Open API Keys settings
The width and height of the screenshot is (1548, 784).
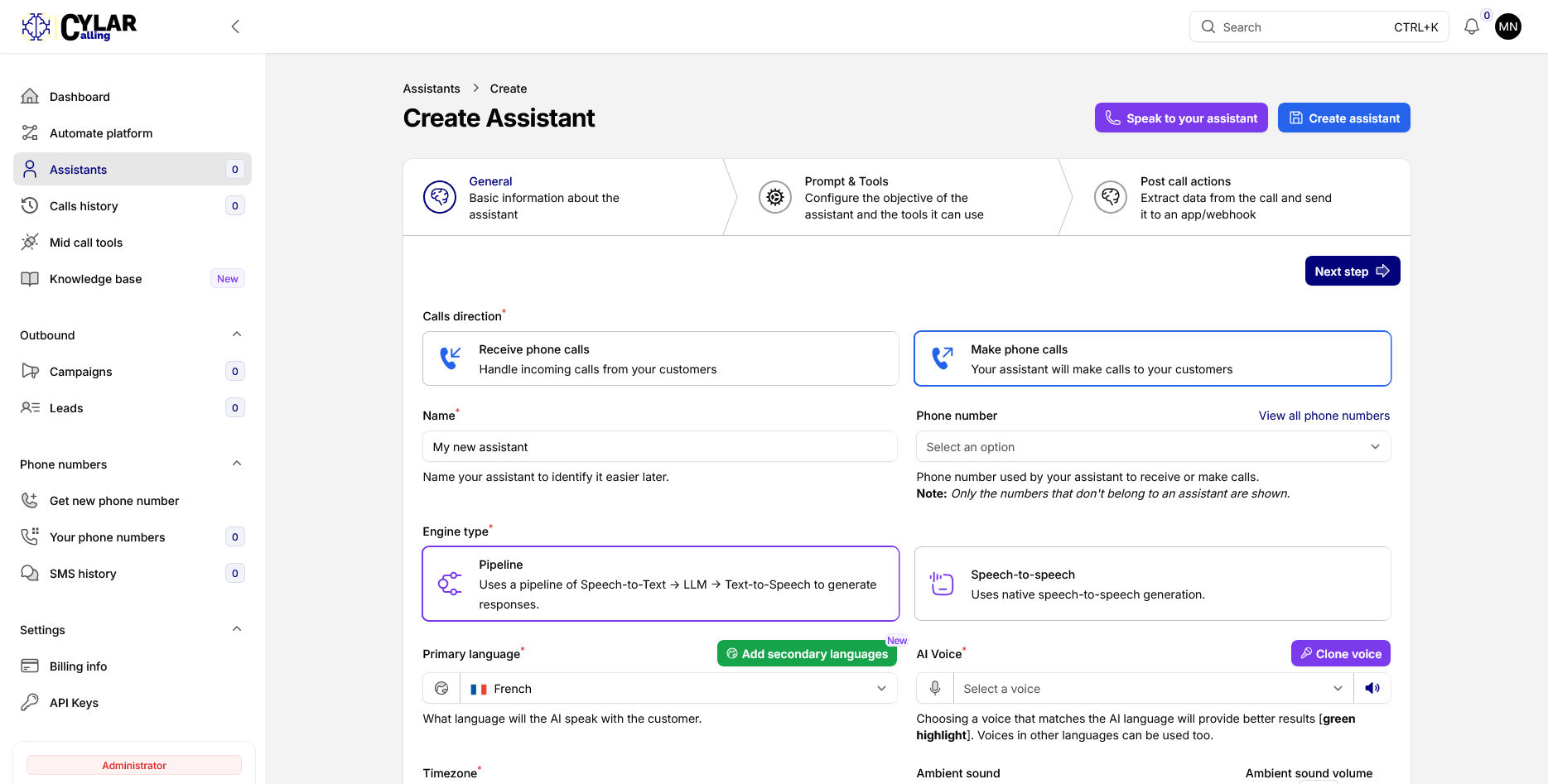coord(133,702)
